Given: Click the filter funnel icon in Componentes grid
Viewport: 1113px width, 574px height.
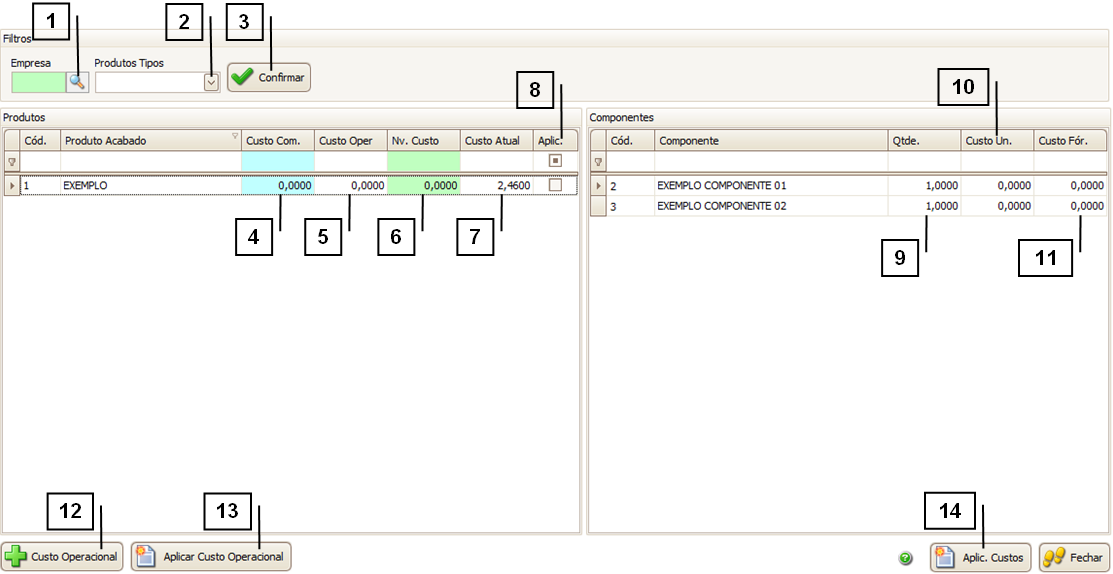Looking at the screenshot, I should [x=599, y=161].
